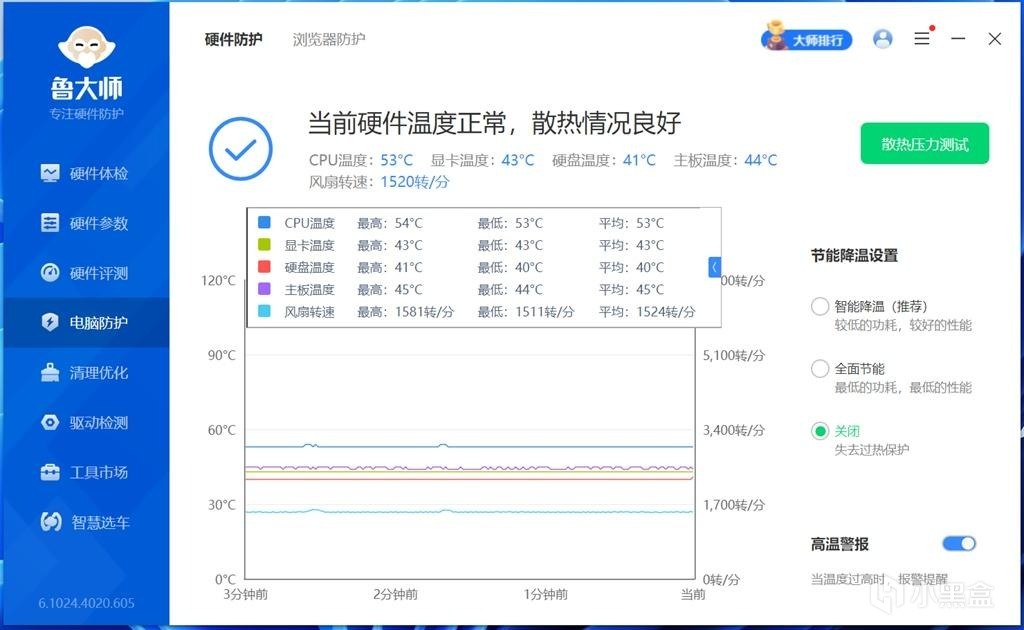The width and height of the screenshot is (1024, 630).
Task: Click the 2分钟前 time axis label
Action: click(x=395, y=594)
